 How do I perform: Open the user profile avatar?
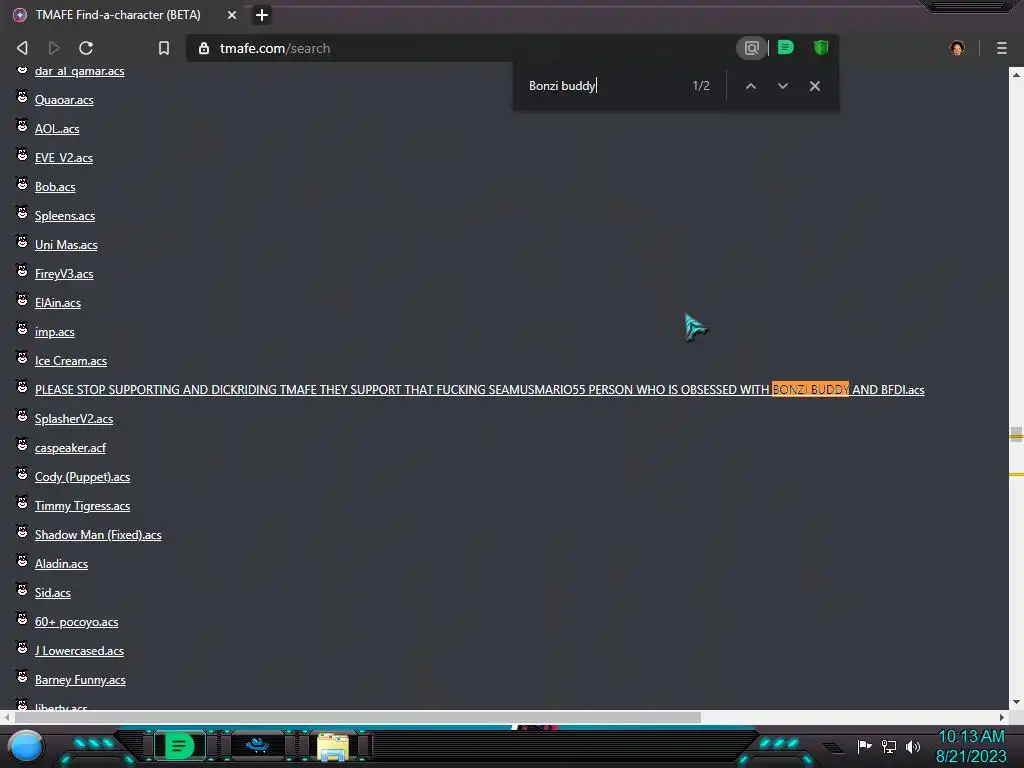[x=957, y=48]
